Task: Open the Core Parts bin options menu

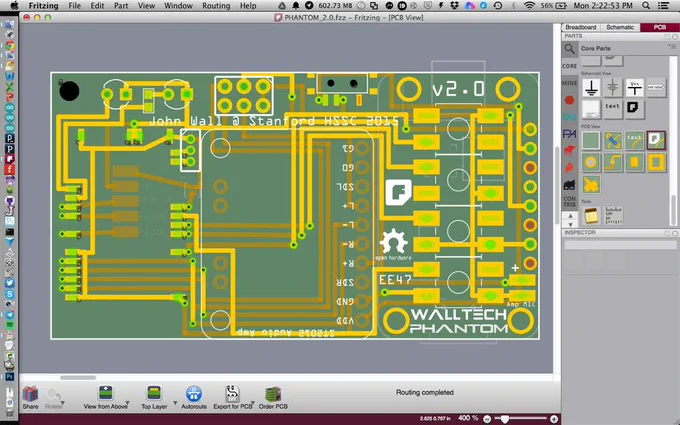Action: (x=672, y=47)
